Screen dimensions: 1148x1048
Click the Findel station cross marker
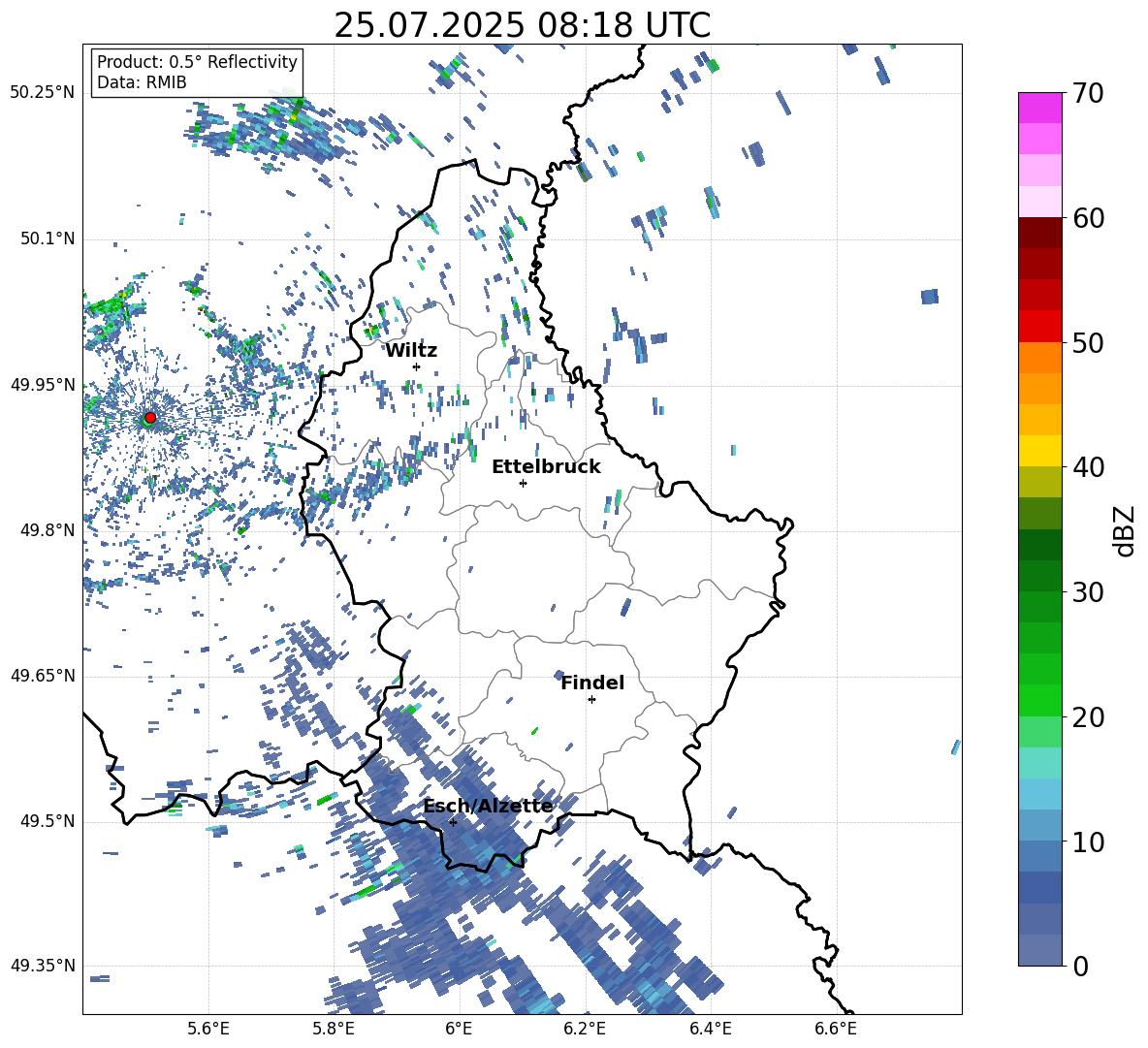click(x=591, y=700)
